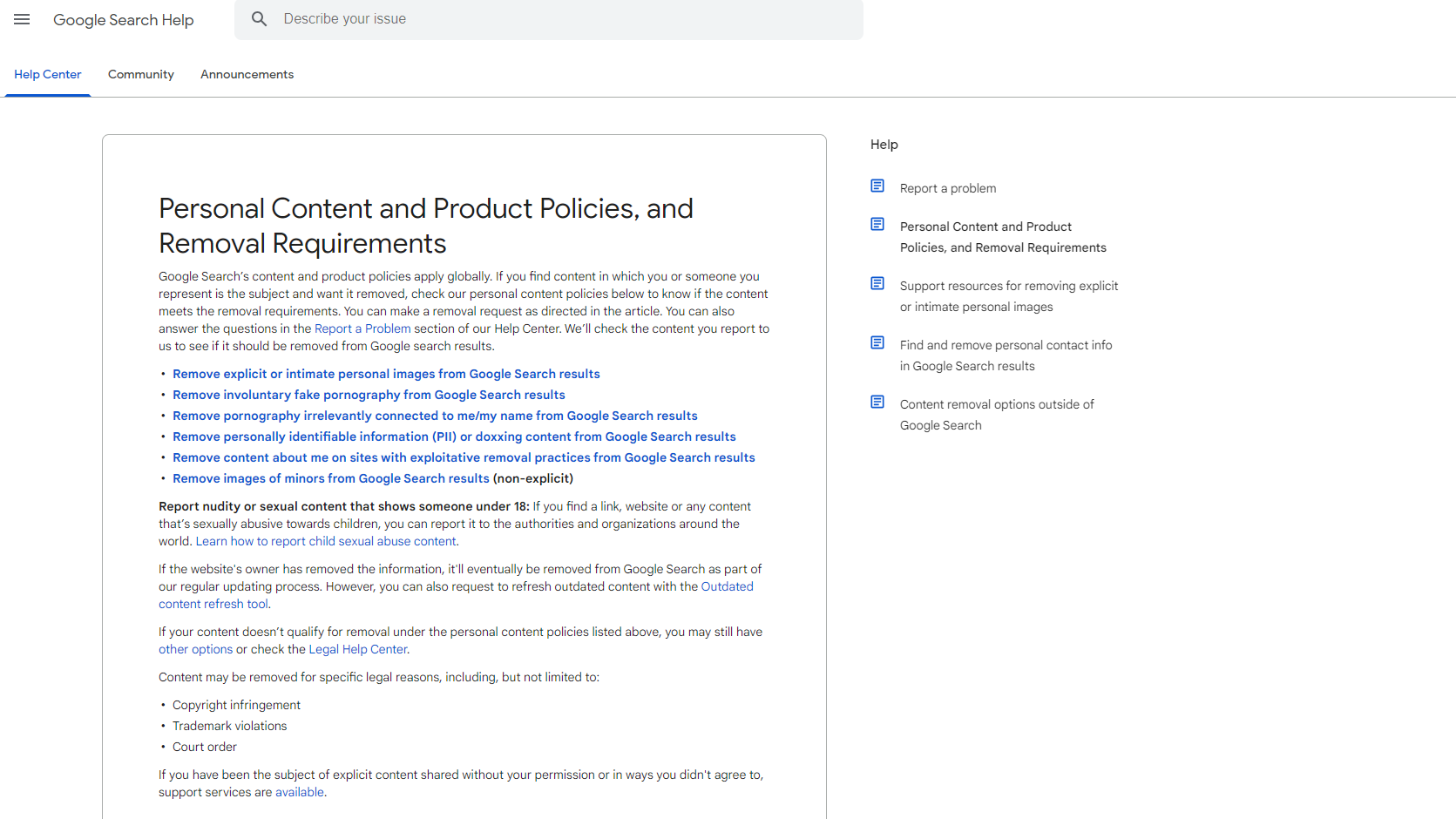Open Support resources for removing explicit images sidebar item

[1009, 296]
